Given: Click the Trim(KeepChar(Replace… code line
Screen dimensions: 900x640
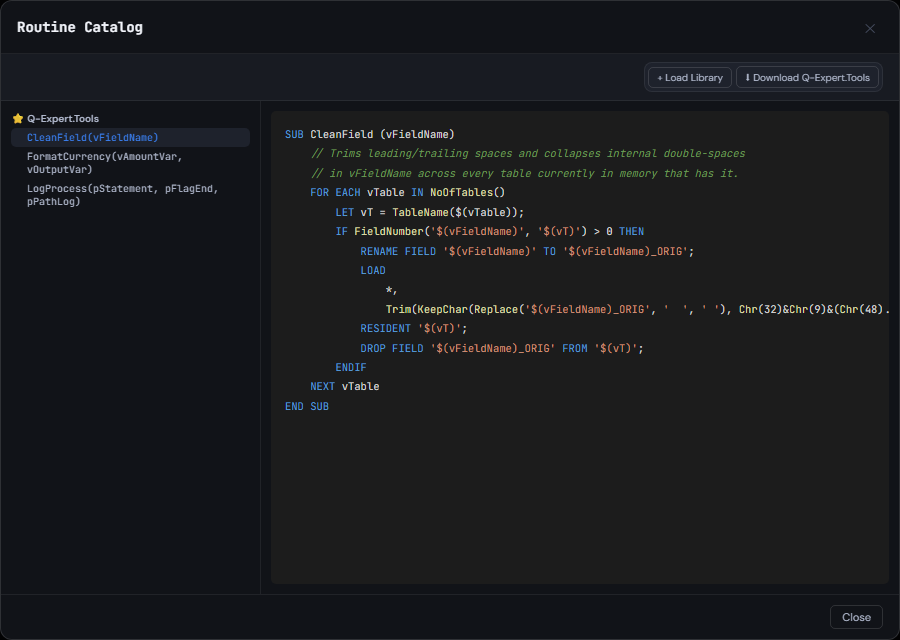Looking at the screenshot, I should pyautogui.click(x=637, y=309).
